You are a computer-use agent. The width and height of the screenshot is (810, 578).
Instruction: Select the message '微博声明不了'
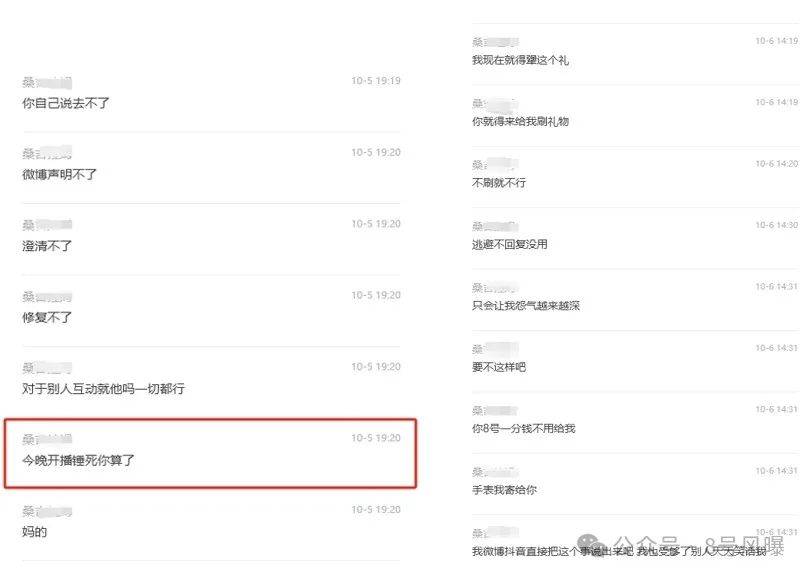59,175
